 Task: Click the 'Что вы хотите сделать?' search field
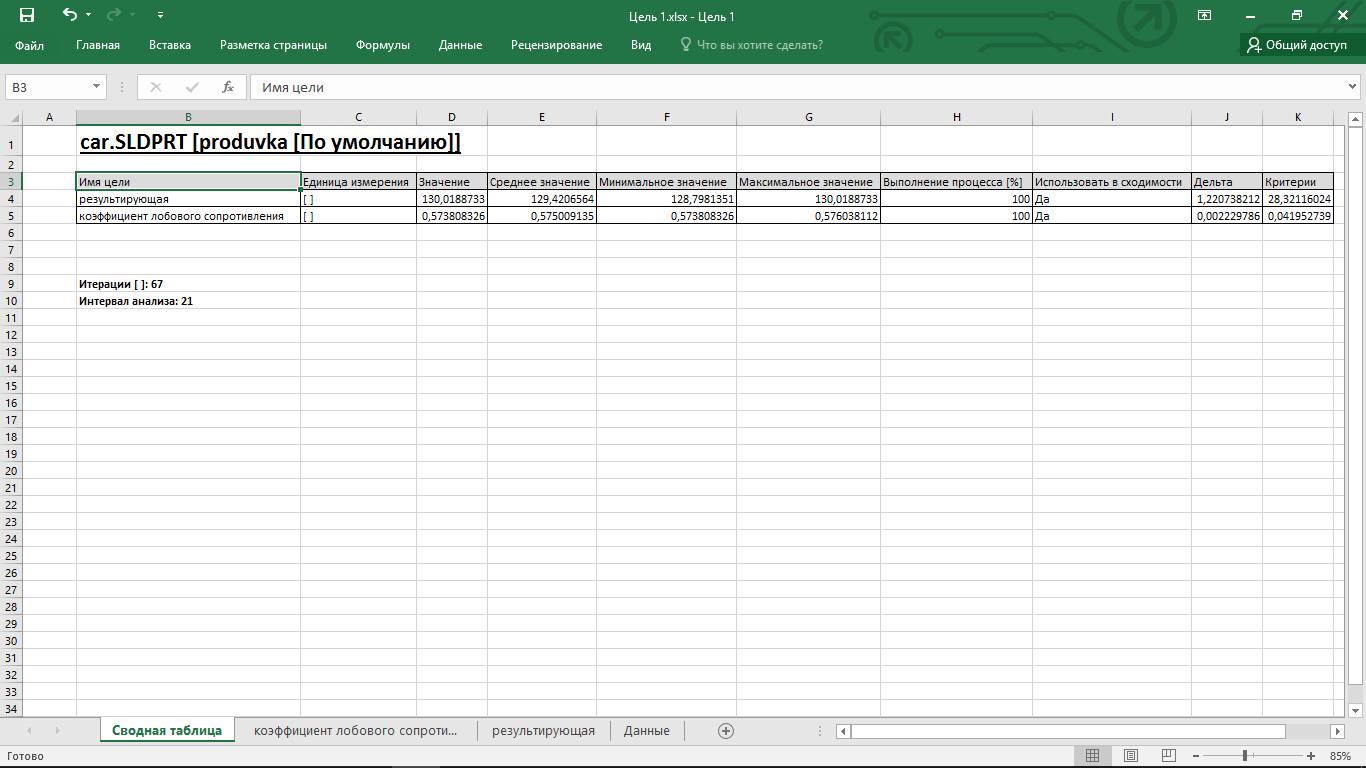(759, 45)
